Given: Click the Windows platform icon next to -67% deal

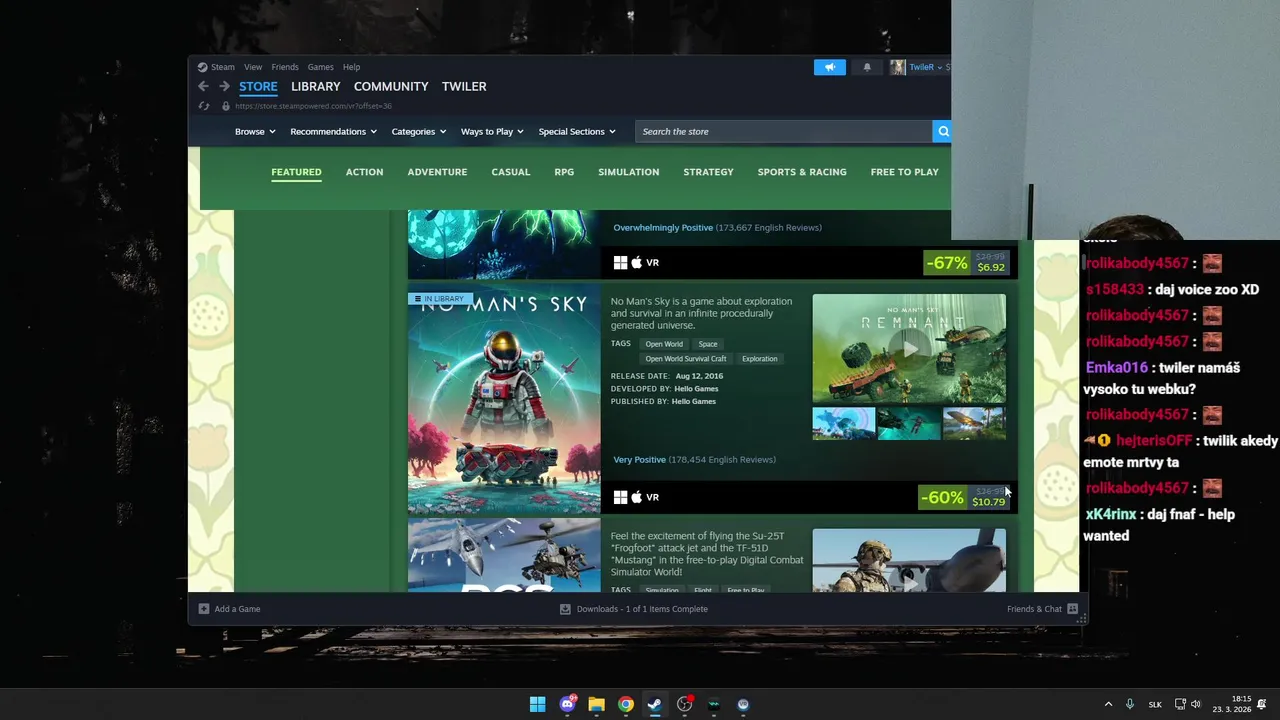Looking at the screenshot, I should 620,262.
